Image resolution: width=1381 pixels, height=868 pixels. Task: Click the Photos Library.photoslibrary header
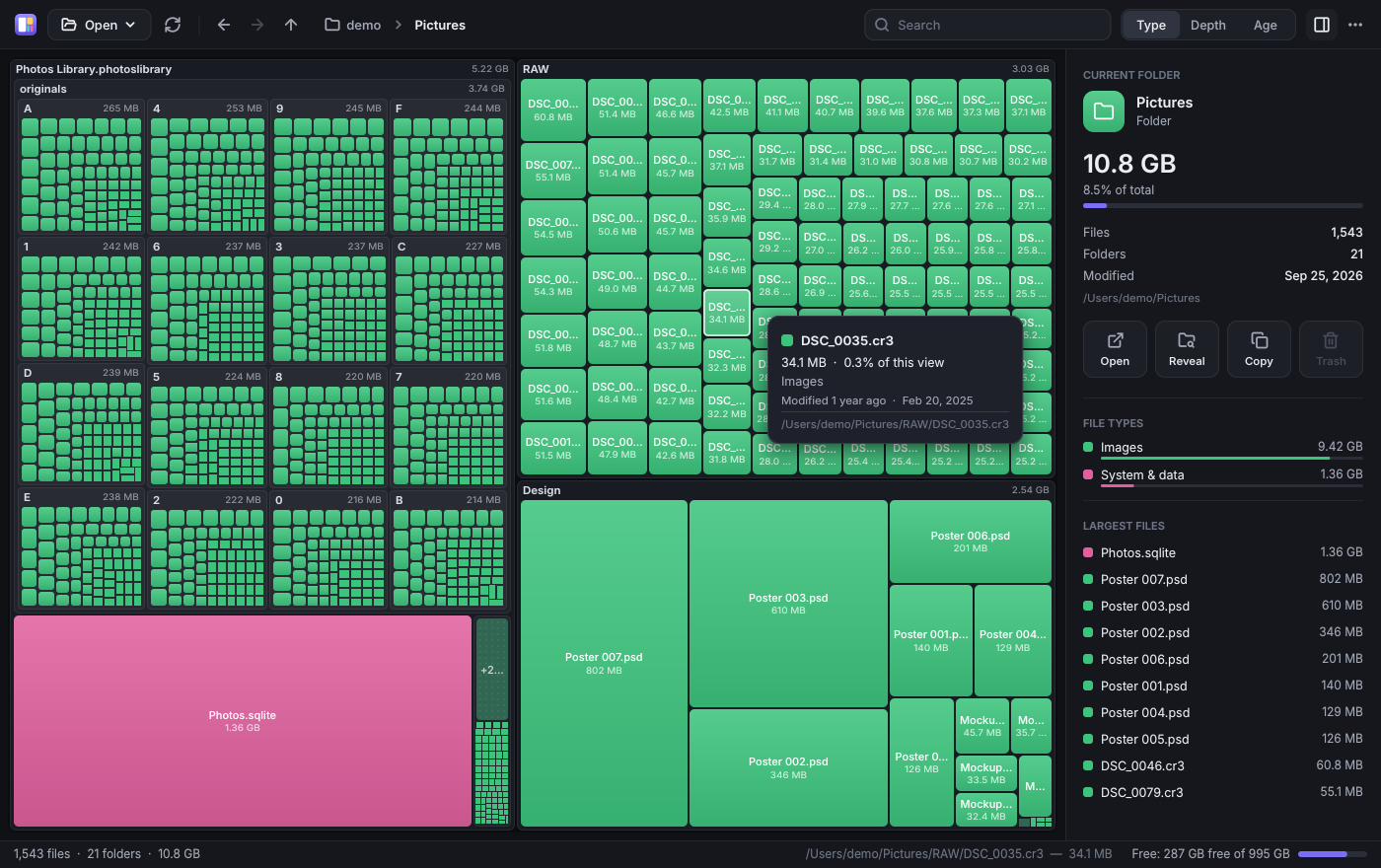pyautogui.click(x=261, y=69)
